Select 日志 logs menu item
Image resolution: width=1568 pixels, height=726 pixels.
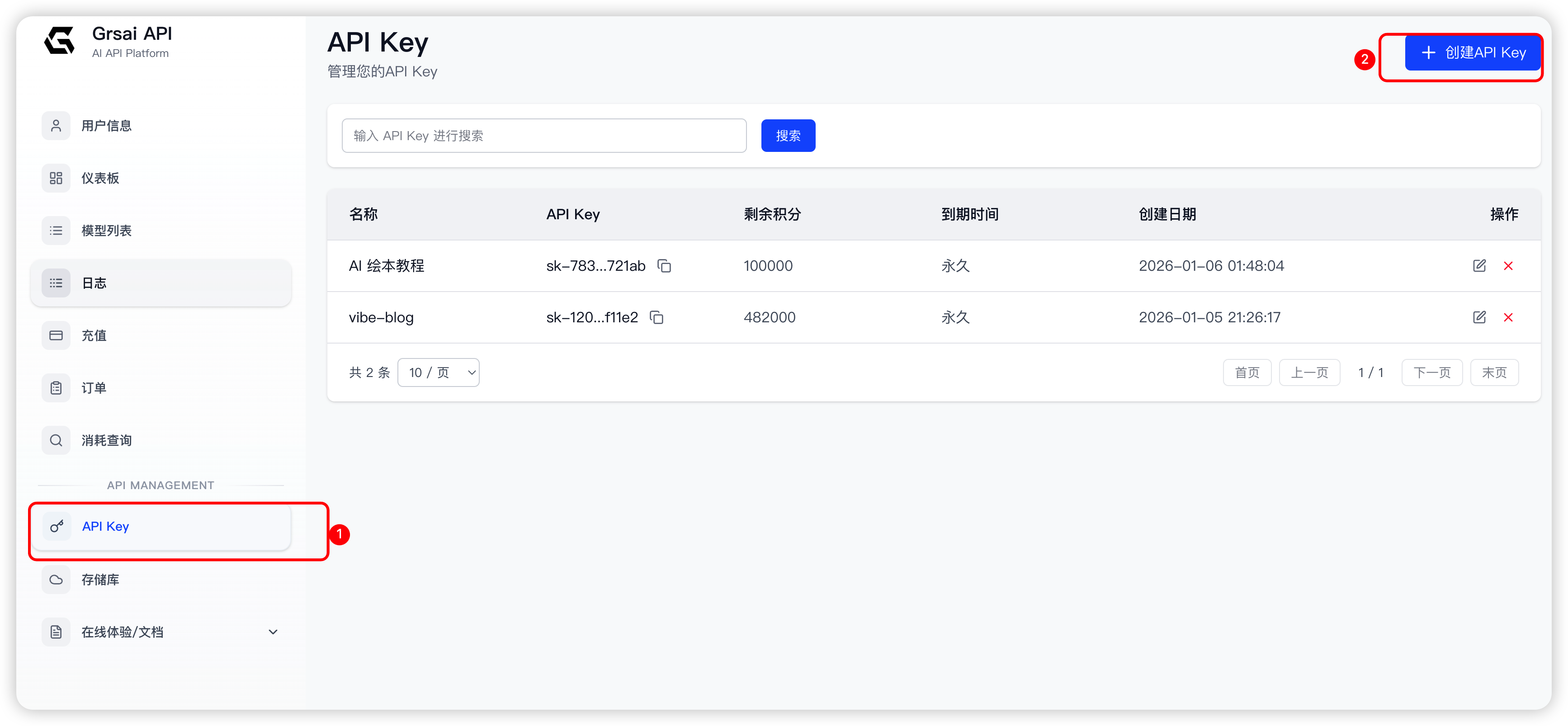pos(94,283)
